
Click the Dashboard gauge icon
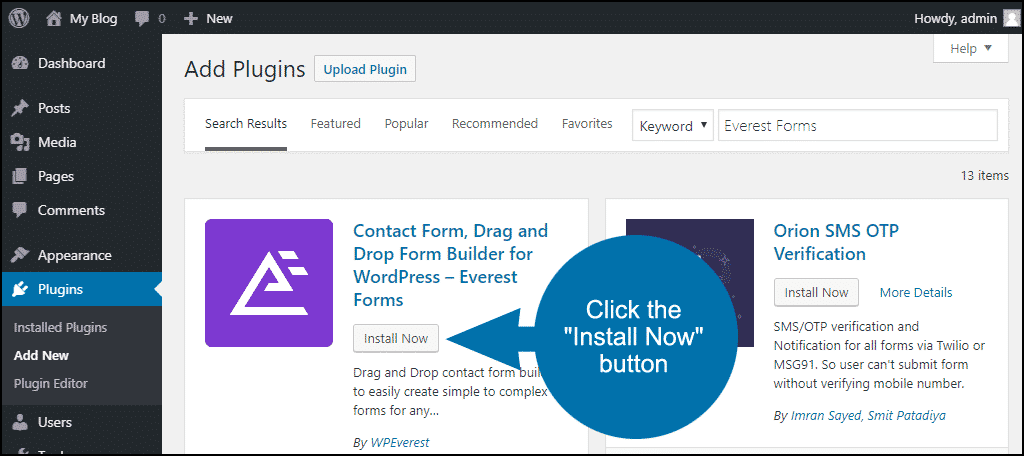tap(21, 63)
